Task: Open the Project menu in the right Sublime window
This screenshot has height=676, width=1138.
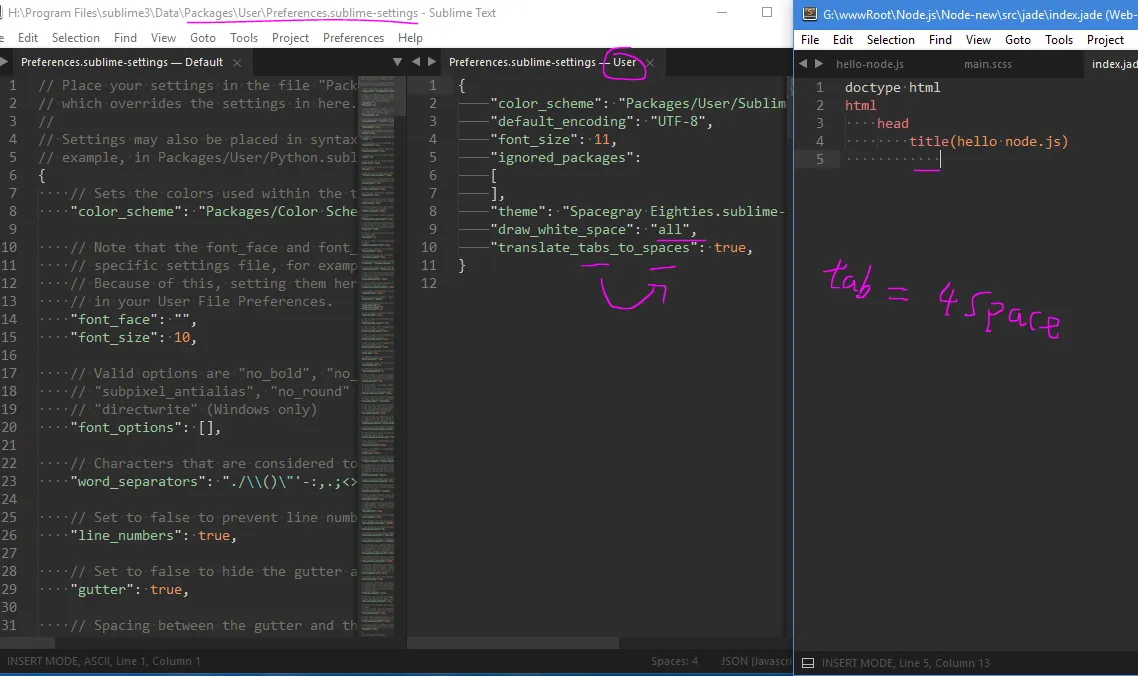Action: coord(1105,40)
